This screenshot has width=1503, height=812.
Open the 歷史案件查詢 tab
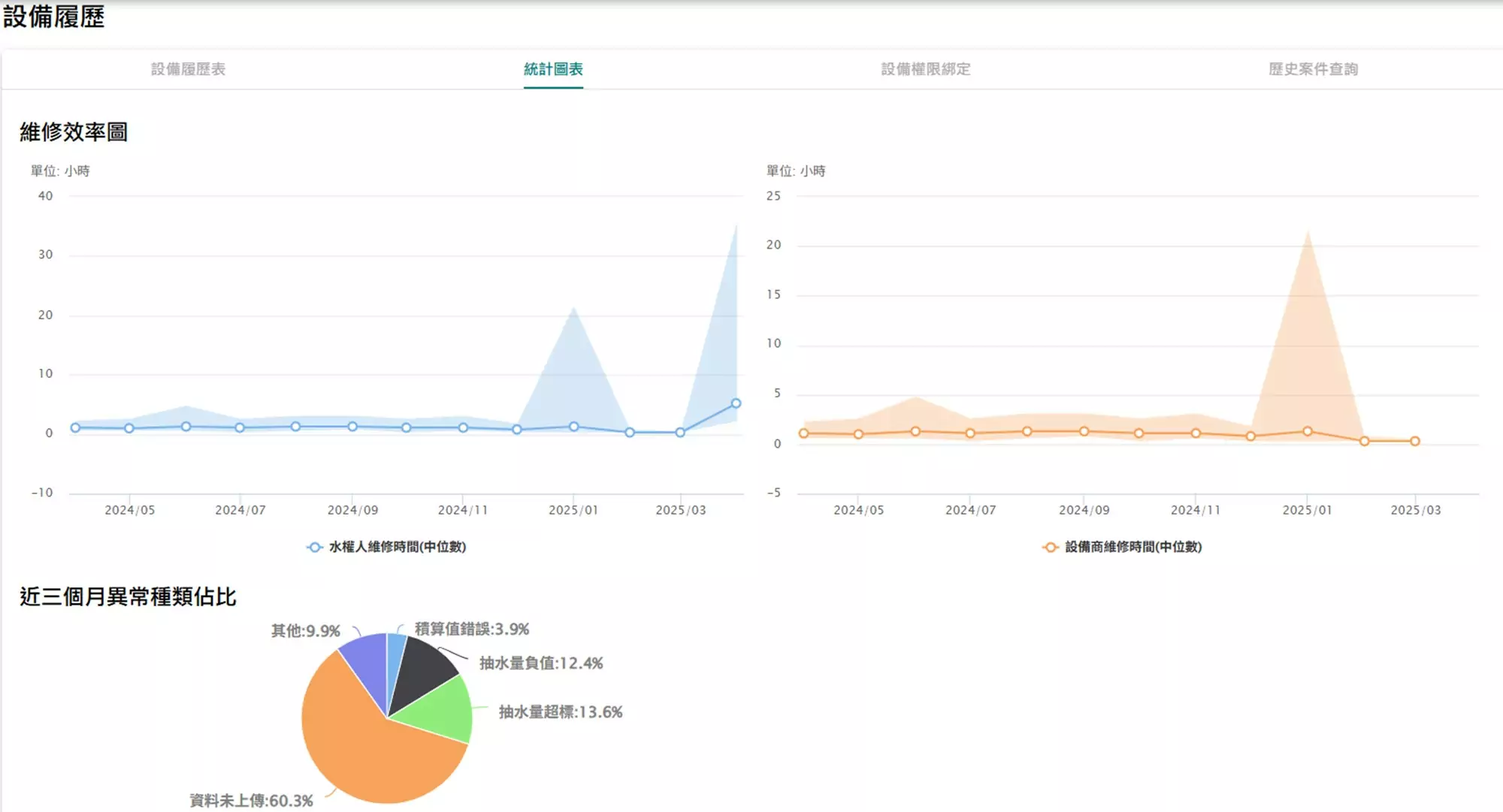pyautogui.click(x=1313, y=69)
